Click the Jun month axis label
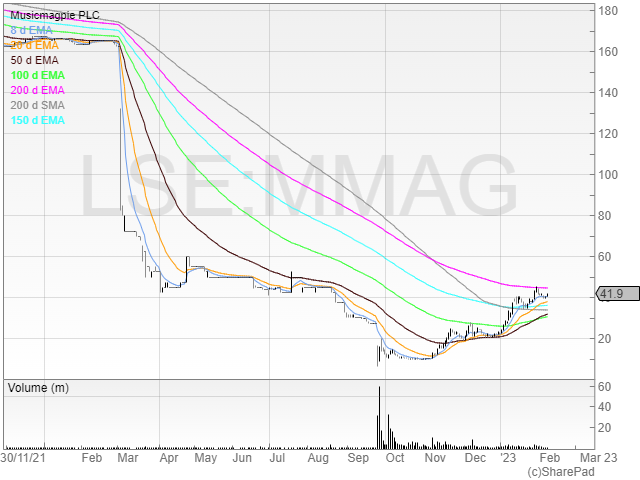Image resolution: width=640 pixels, height=480 pixels. tap(242, 458)
